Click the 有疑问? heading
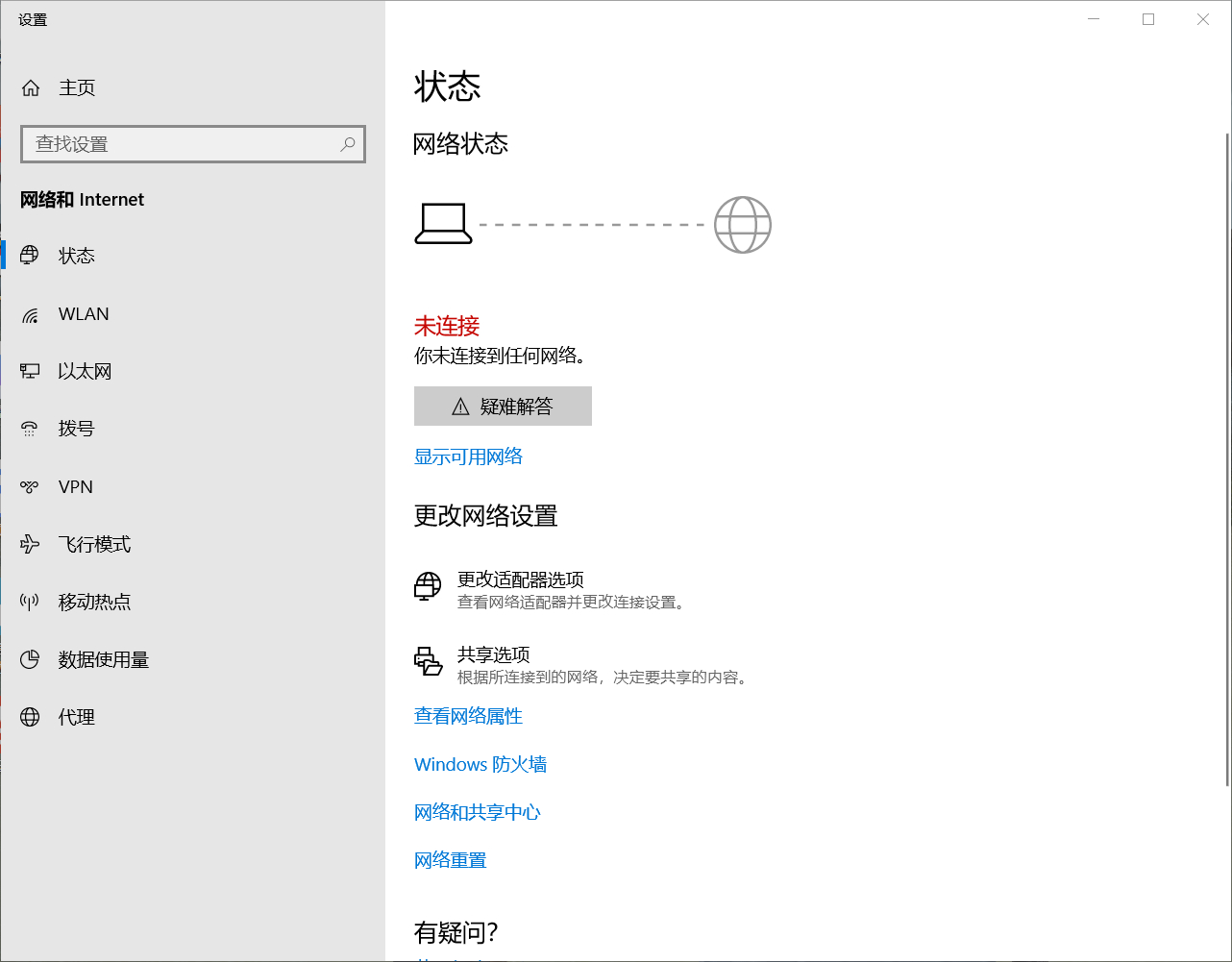This screenshot has height=962, width=1232. click(456, 932)
